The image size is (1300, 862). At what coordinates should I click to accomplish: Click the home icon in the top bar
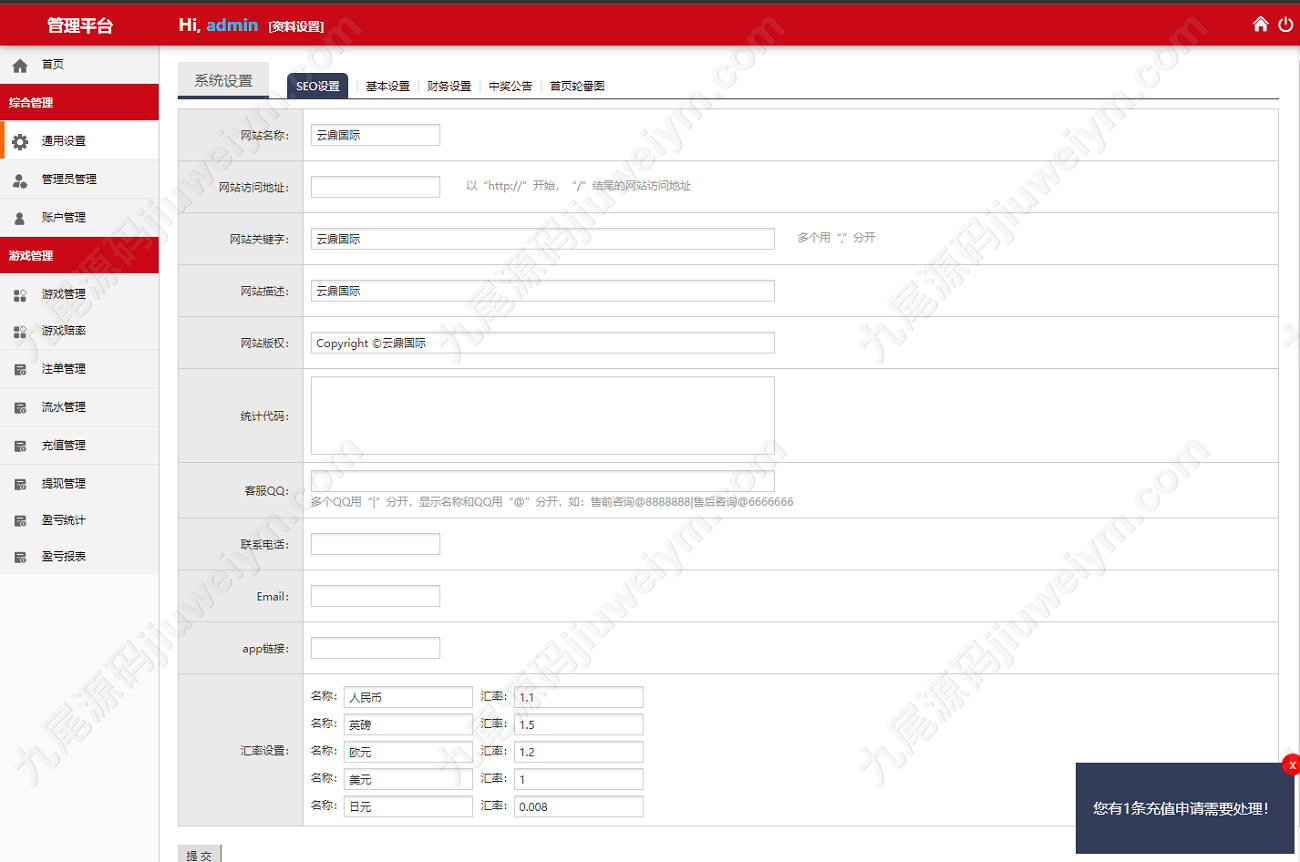(1260, 24)
